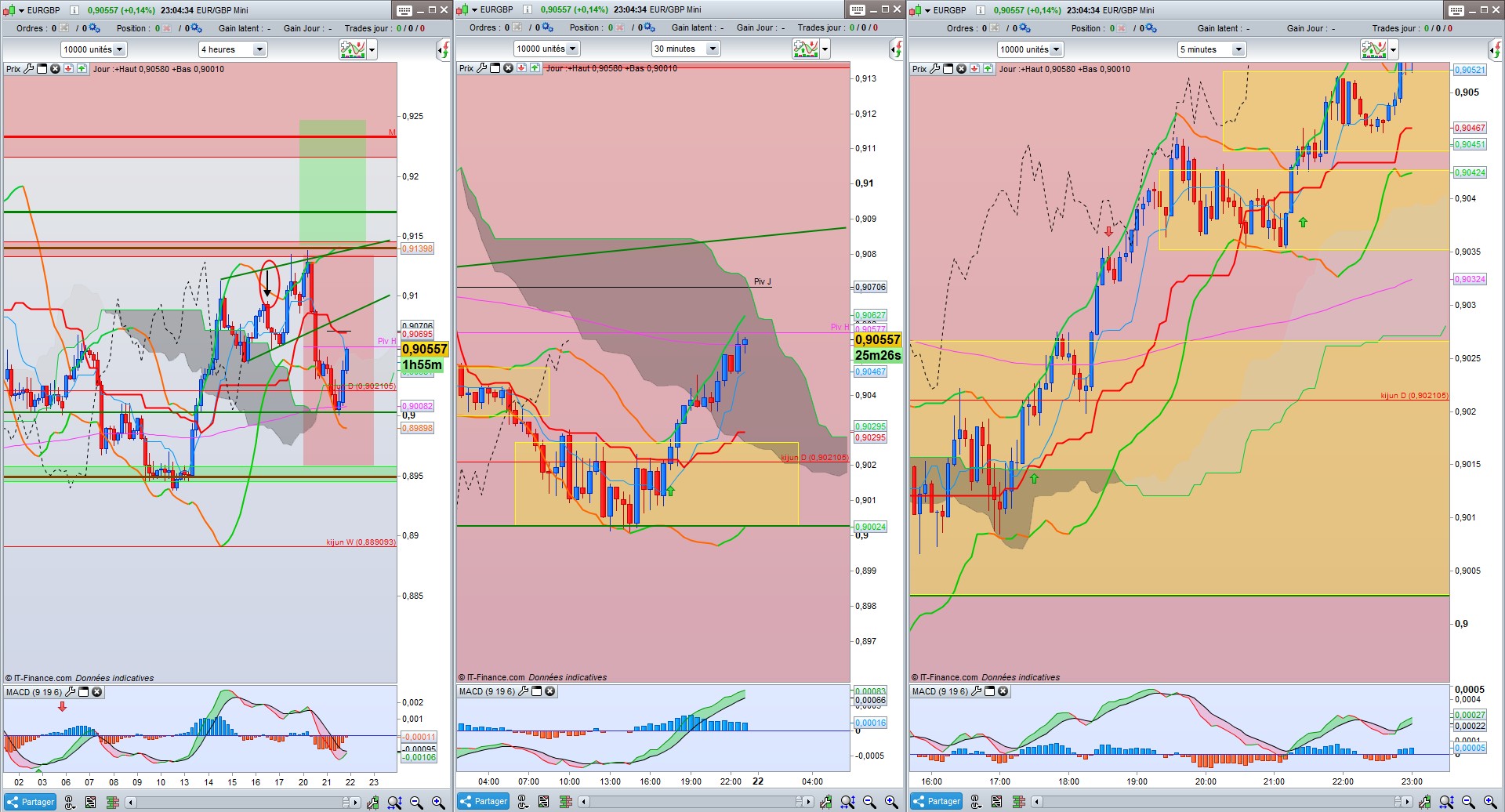Open chart properties wrench in 30 minutes bottom bar
Screen dimensions: 1505x812
[826, 802]
